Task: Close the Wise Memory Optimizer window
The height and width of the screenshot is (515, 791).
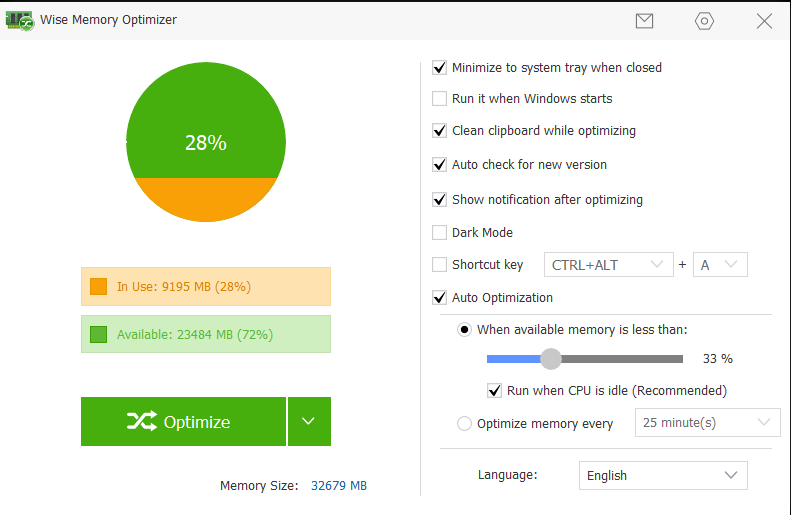Action: 764,21
